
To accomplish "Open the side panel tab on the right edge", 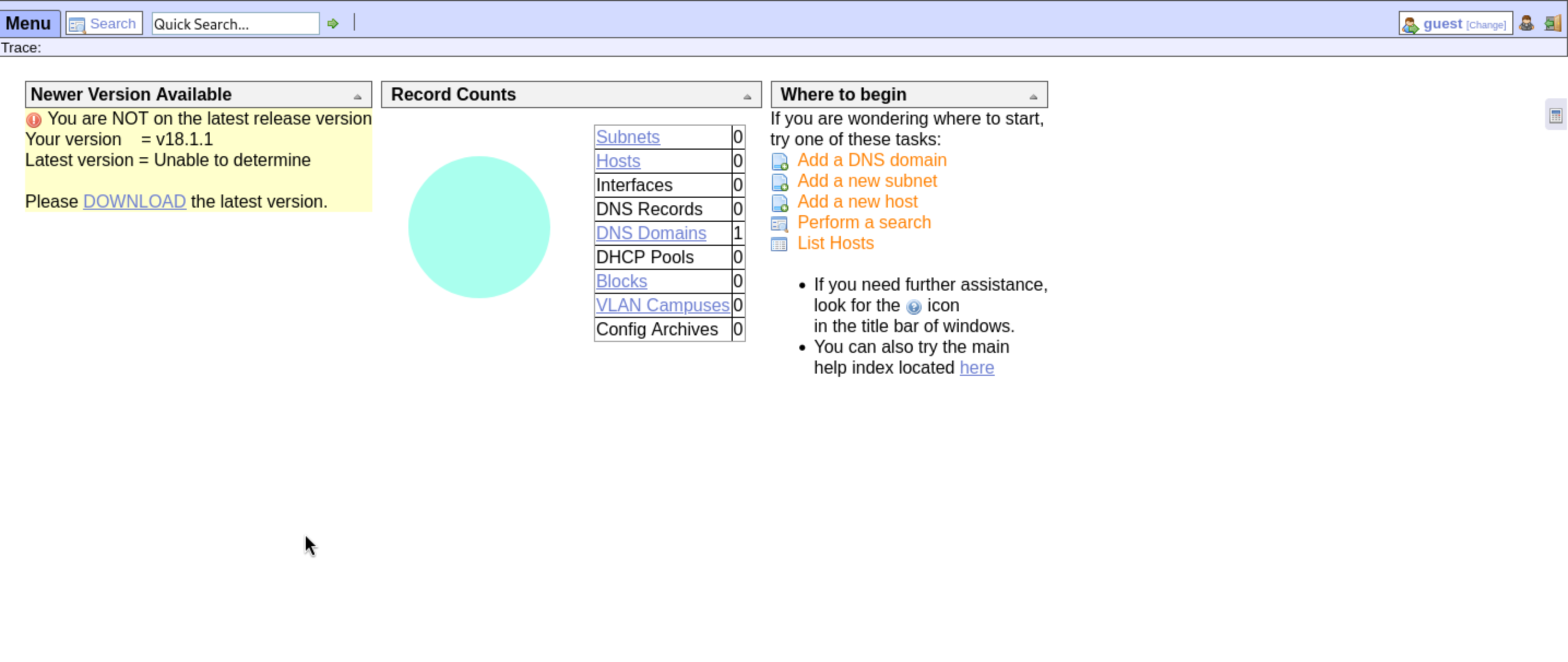I will click(1556, 116).
